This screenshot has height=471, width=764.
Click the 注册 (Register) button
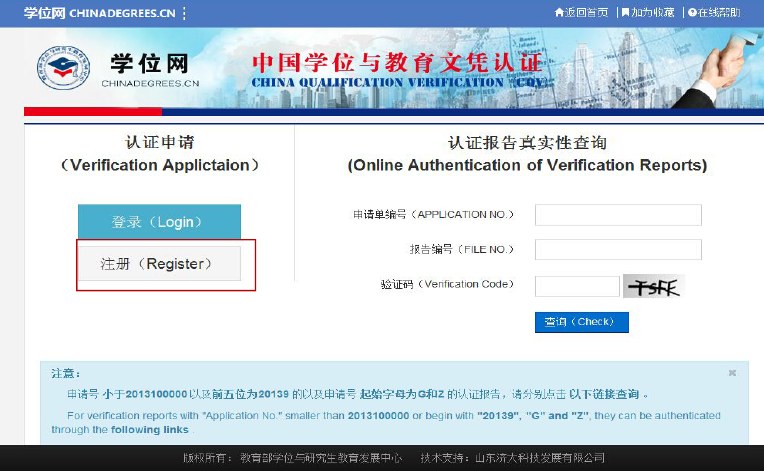coord(159,264)
